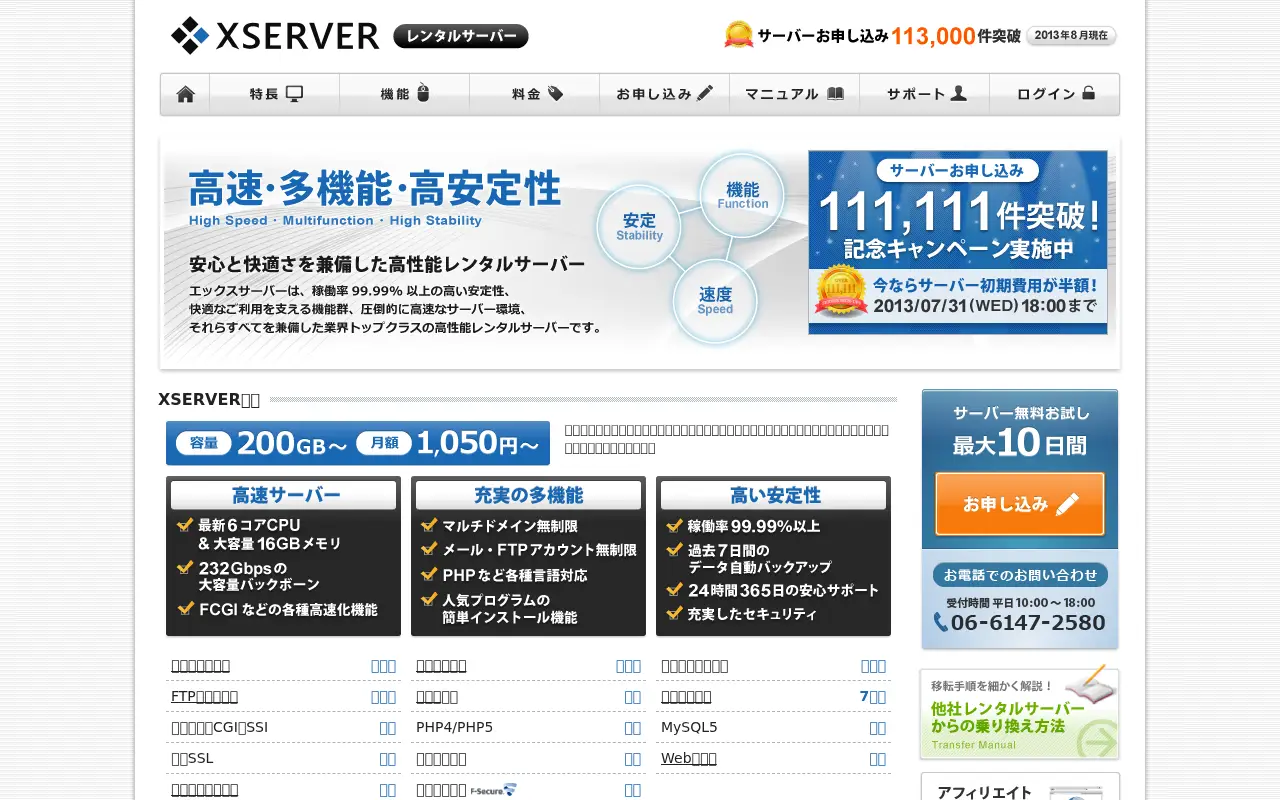Click ログイン in the navigation bar

(1055, 94)
